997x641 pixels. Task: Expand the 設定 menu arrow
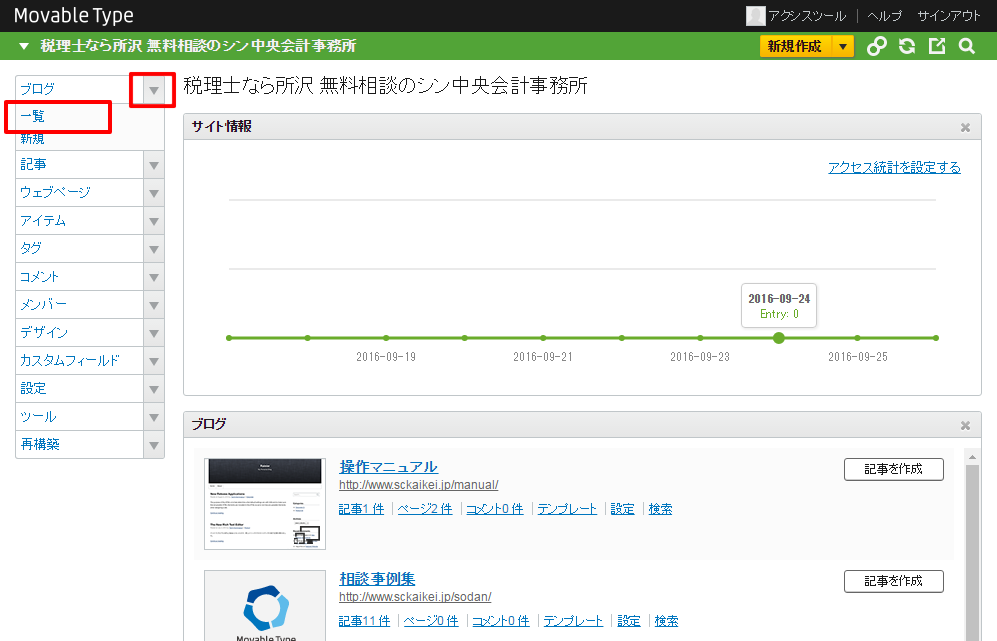(x=153, y=389)
